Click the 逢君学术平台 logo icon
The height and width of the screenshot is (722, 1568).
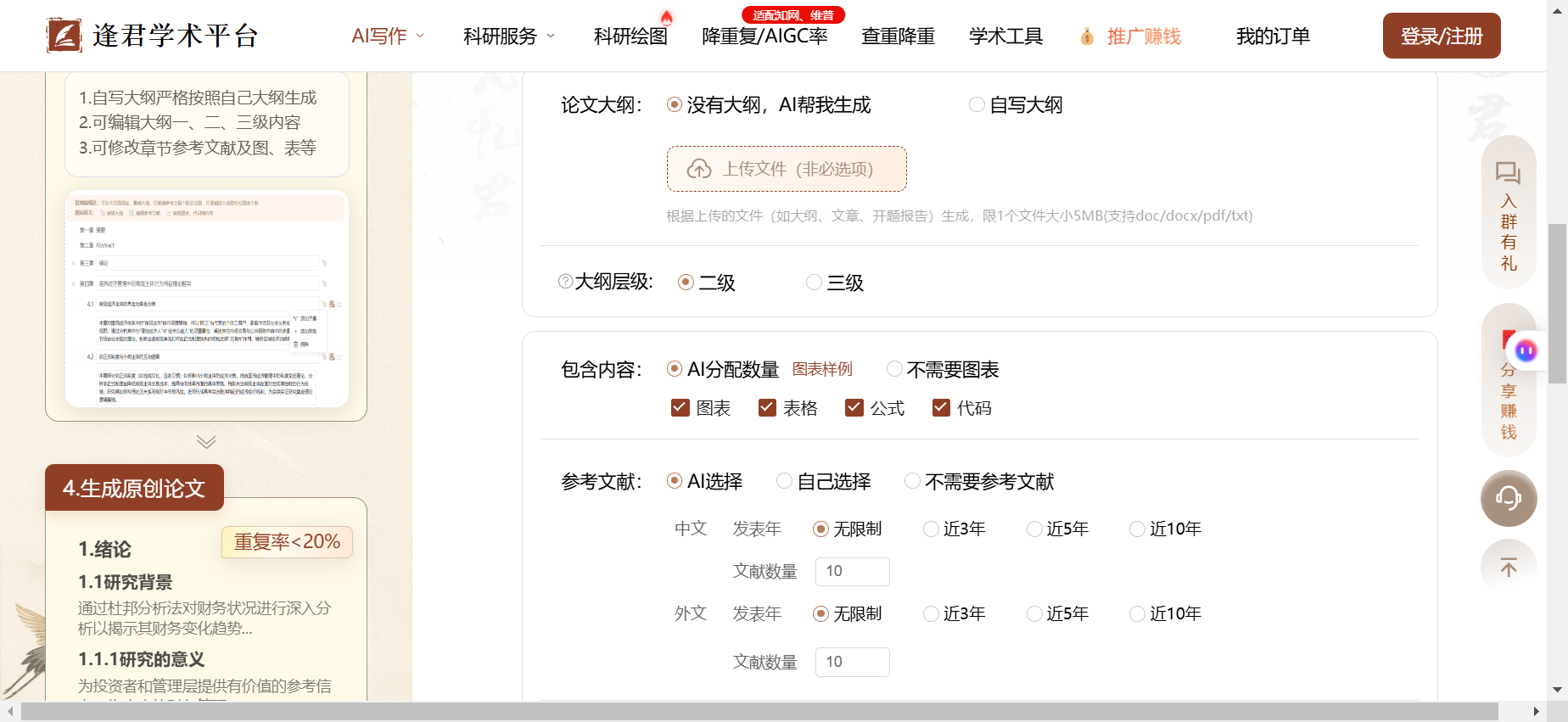tap(64, 36)
